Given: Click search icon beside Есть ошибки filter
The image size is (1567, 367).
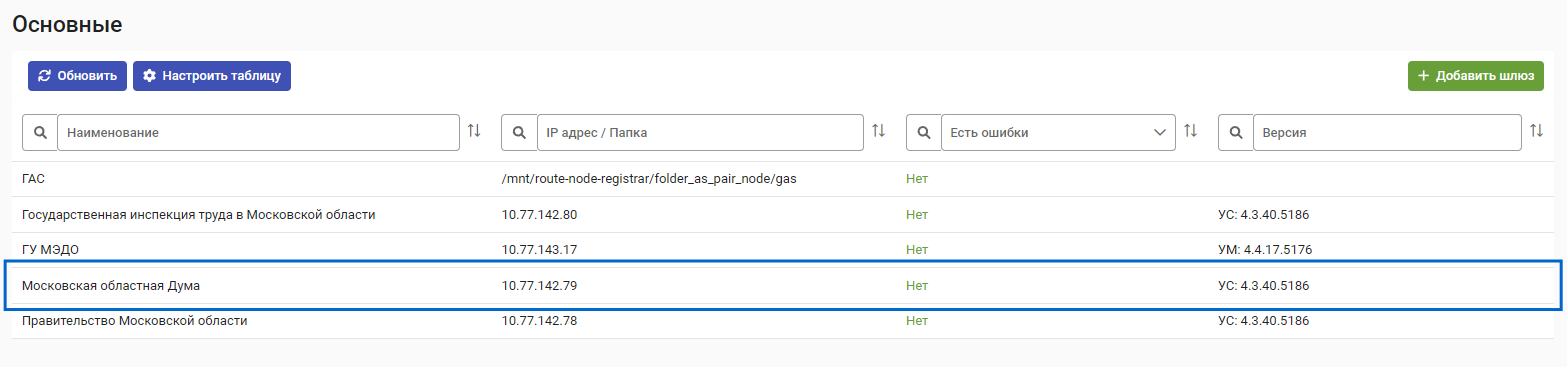Looking at the screenshot, I should (924, 132).
